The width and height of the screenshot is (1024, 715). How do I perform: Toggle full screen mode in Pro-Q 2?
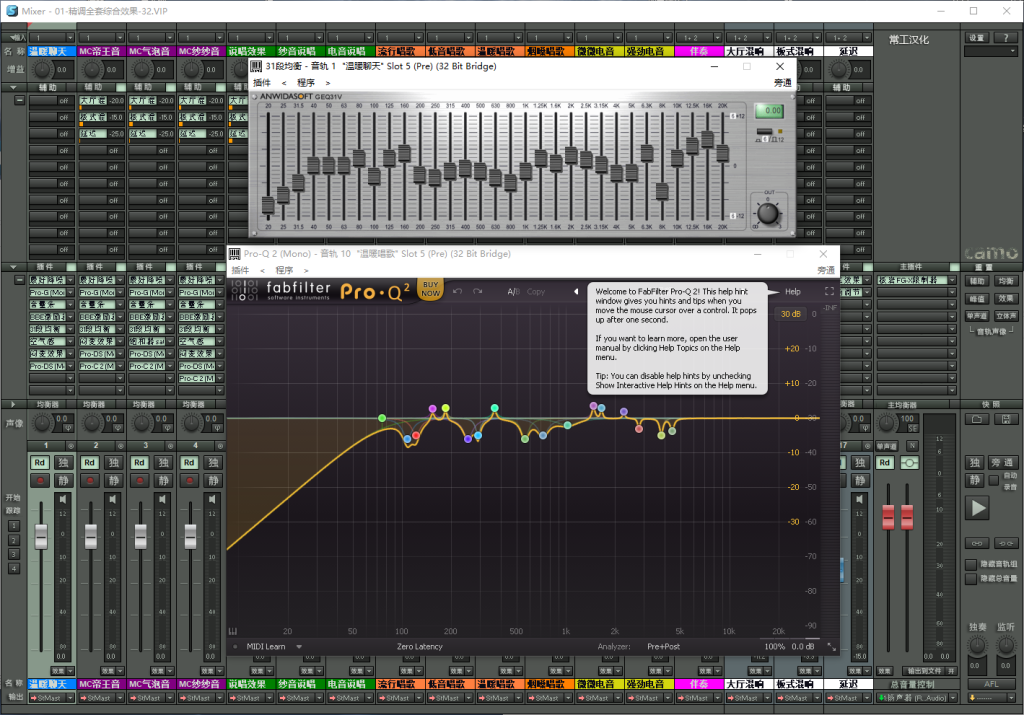829,291
